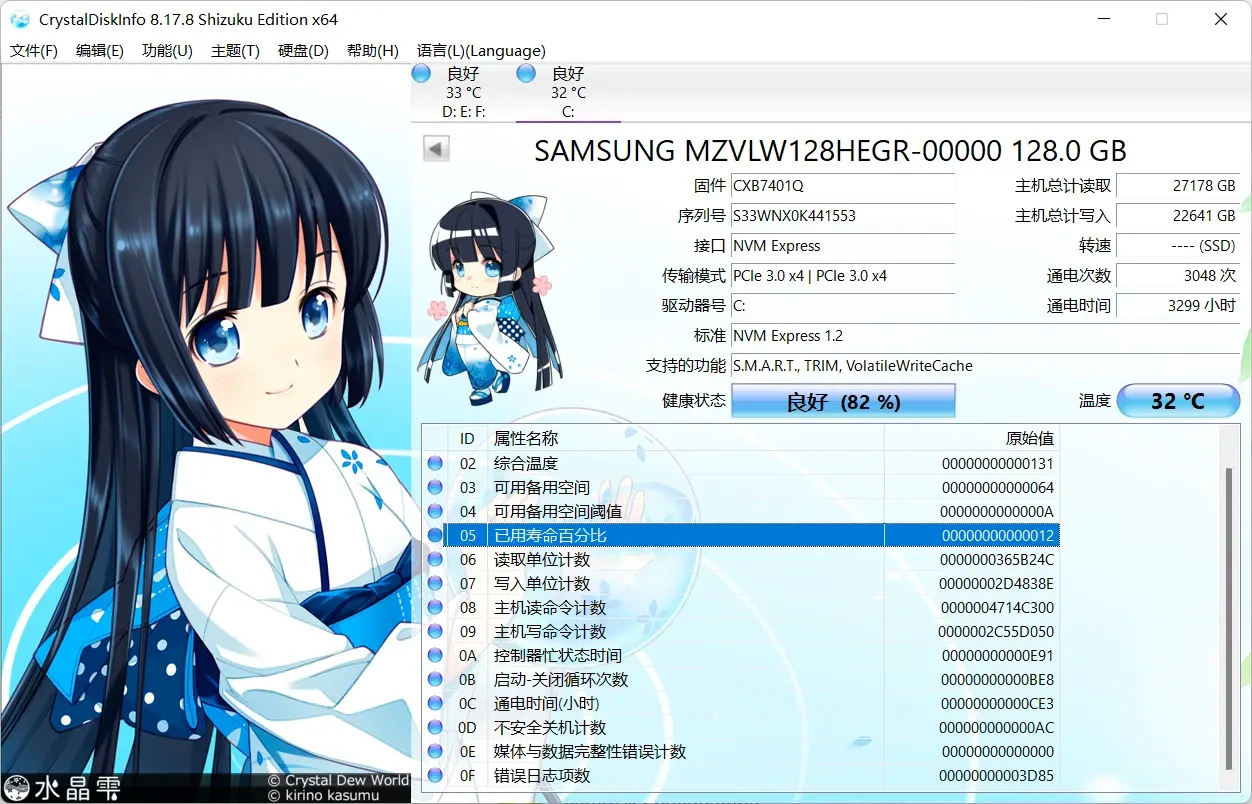Click status orb of attribute 04 可用备用空间阈值
The width and height of the screenshot is (1252, 804).
tap(435, 511)
